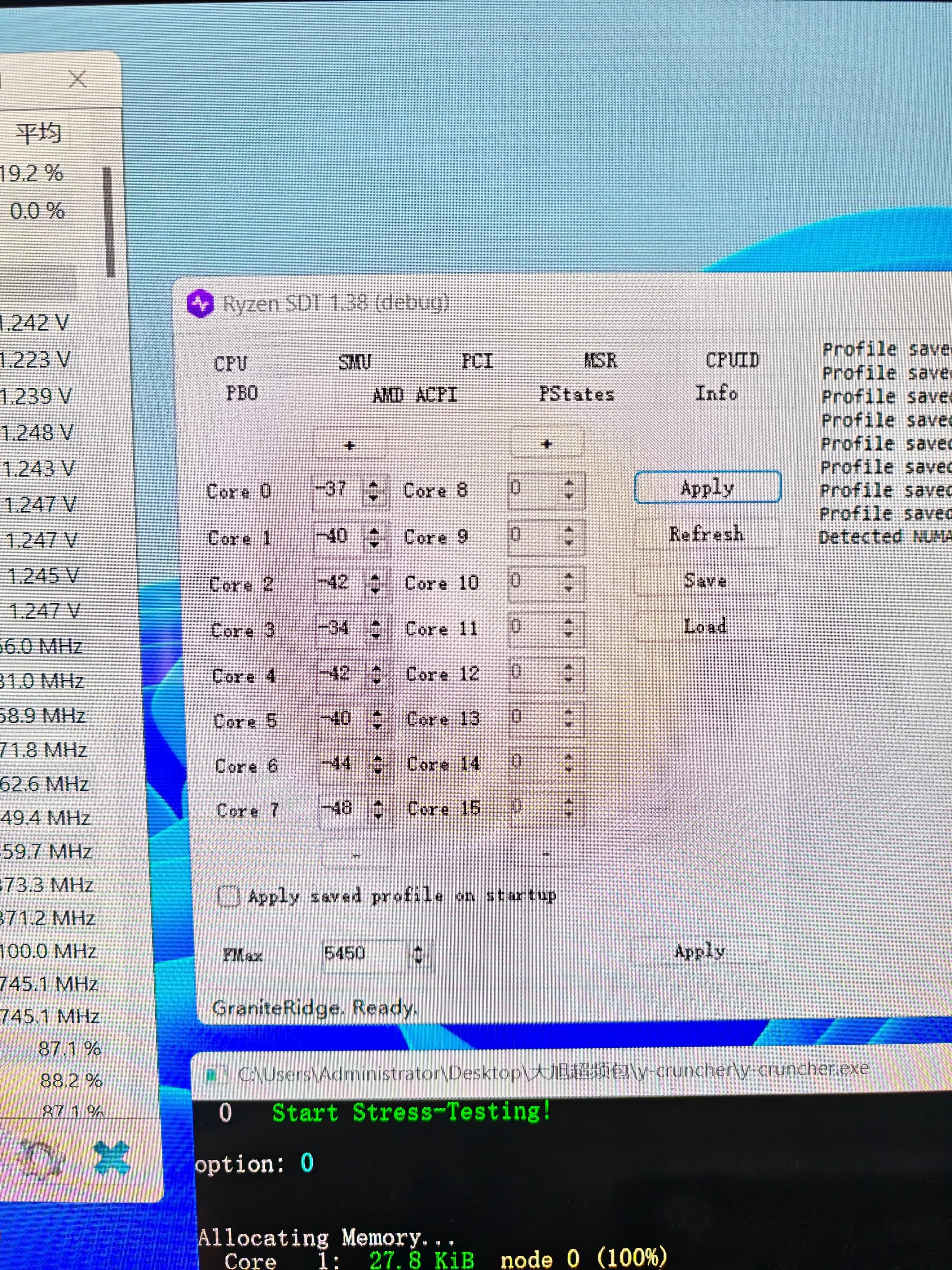Open the MSR tab
The width and height of the screenshot is (952, 1270).
click(x=600, y=360)
